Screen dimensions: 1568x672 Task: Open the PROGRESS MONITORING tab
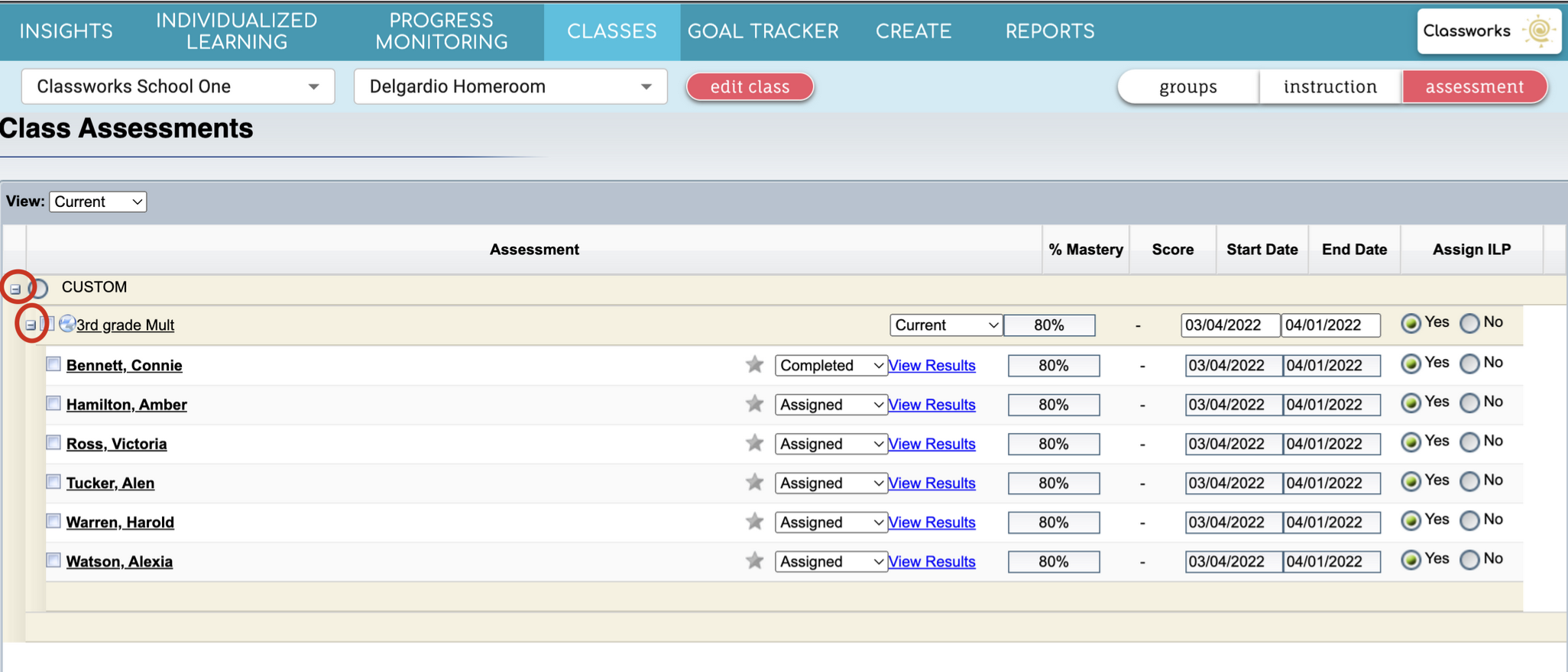(x=442, y=31)
